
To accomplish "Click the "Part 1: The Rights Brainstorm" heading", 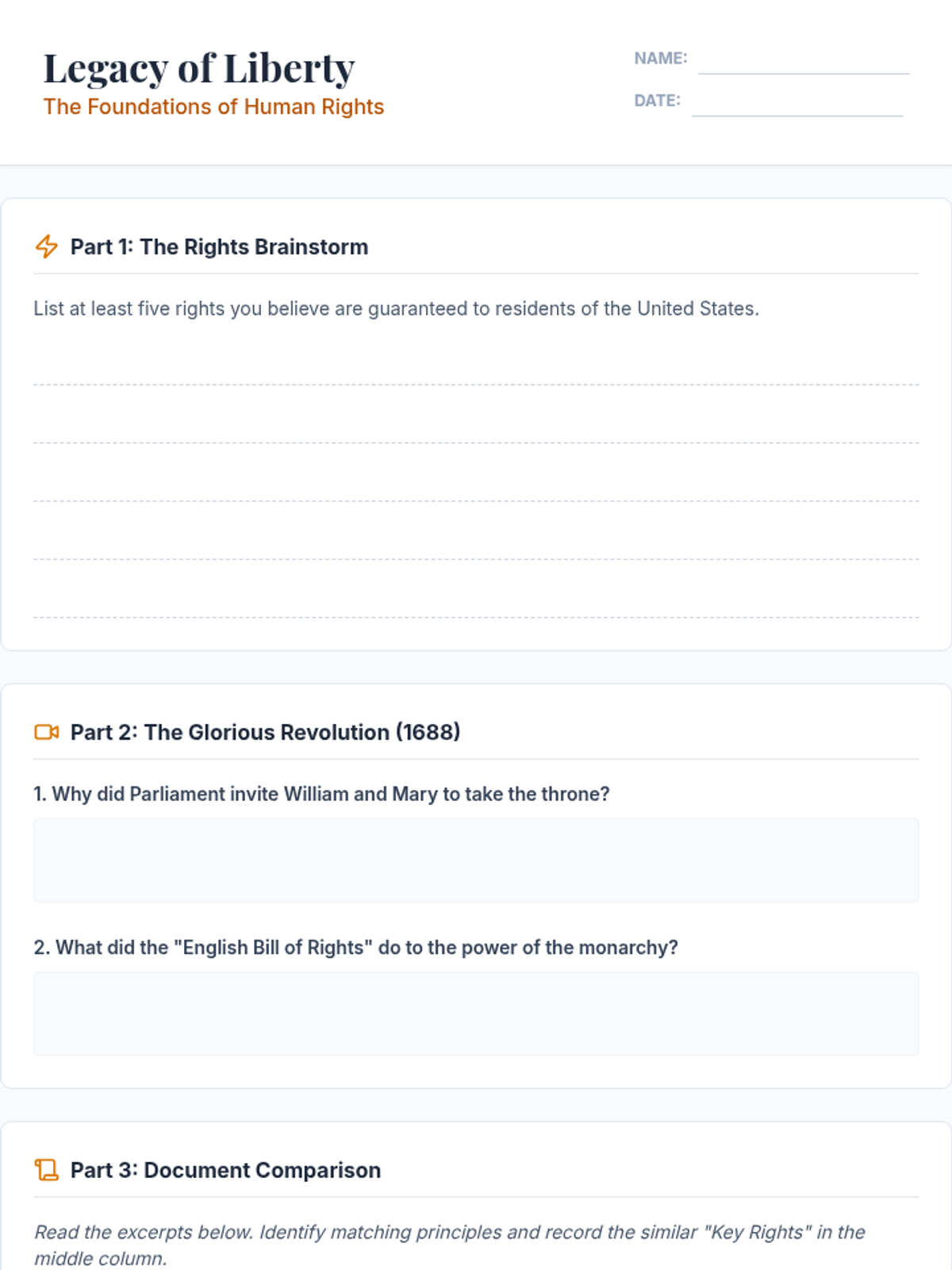I will [x=219, y=247].
